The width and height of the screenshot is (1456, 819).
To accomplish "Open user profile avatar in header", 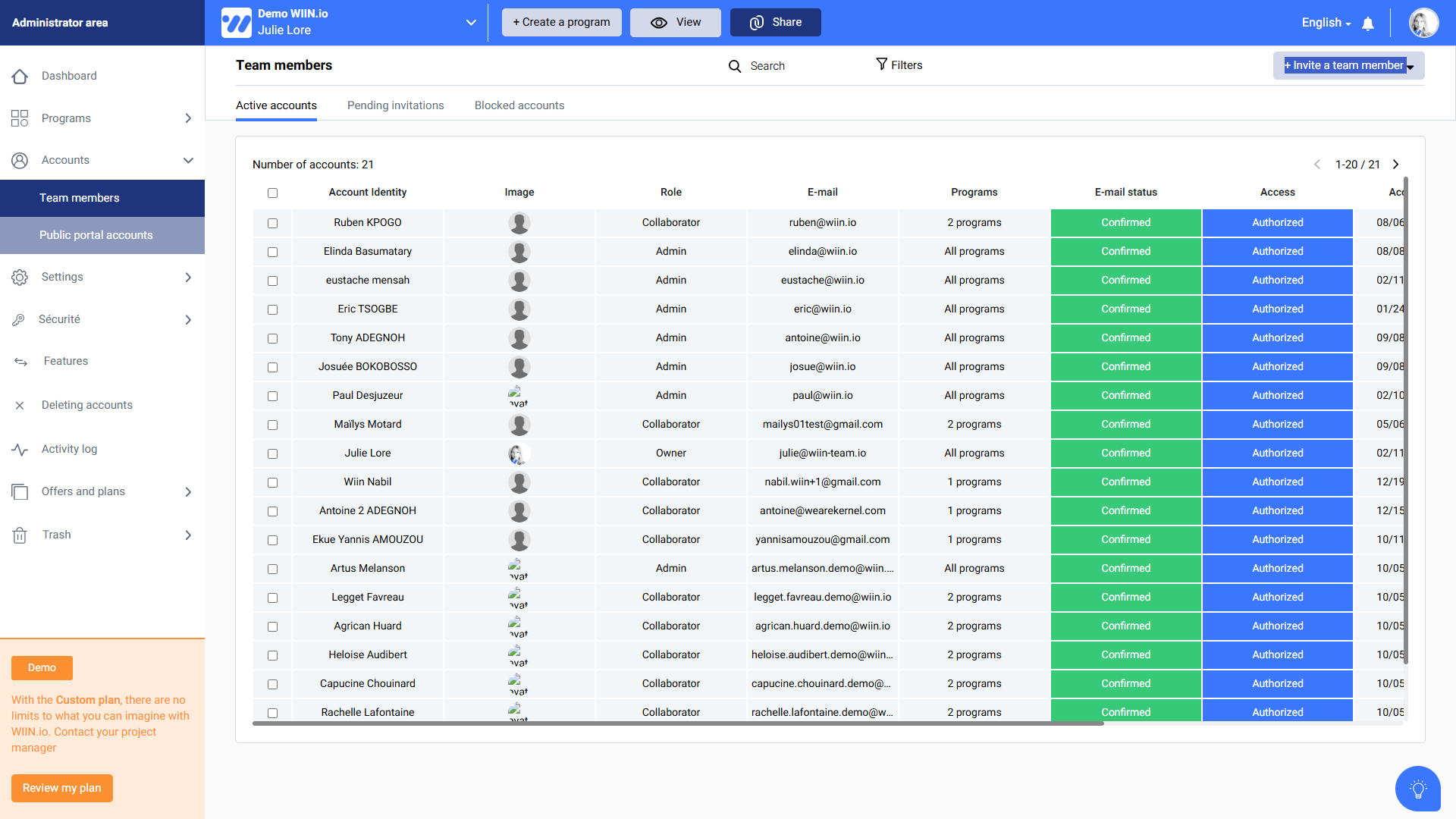I will pyautogui.click(x=1423, y=23).
